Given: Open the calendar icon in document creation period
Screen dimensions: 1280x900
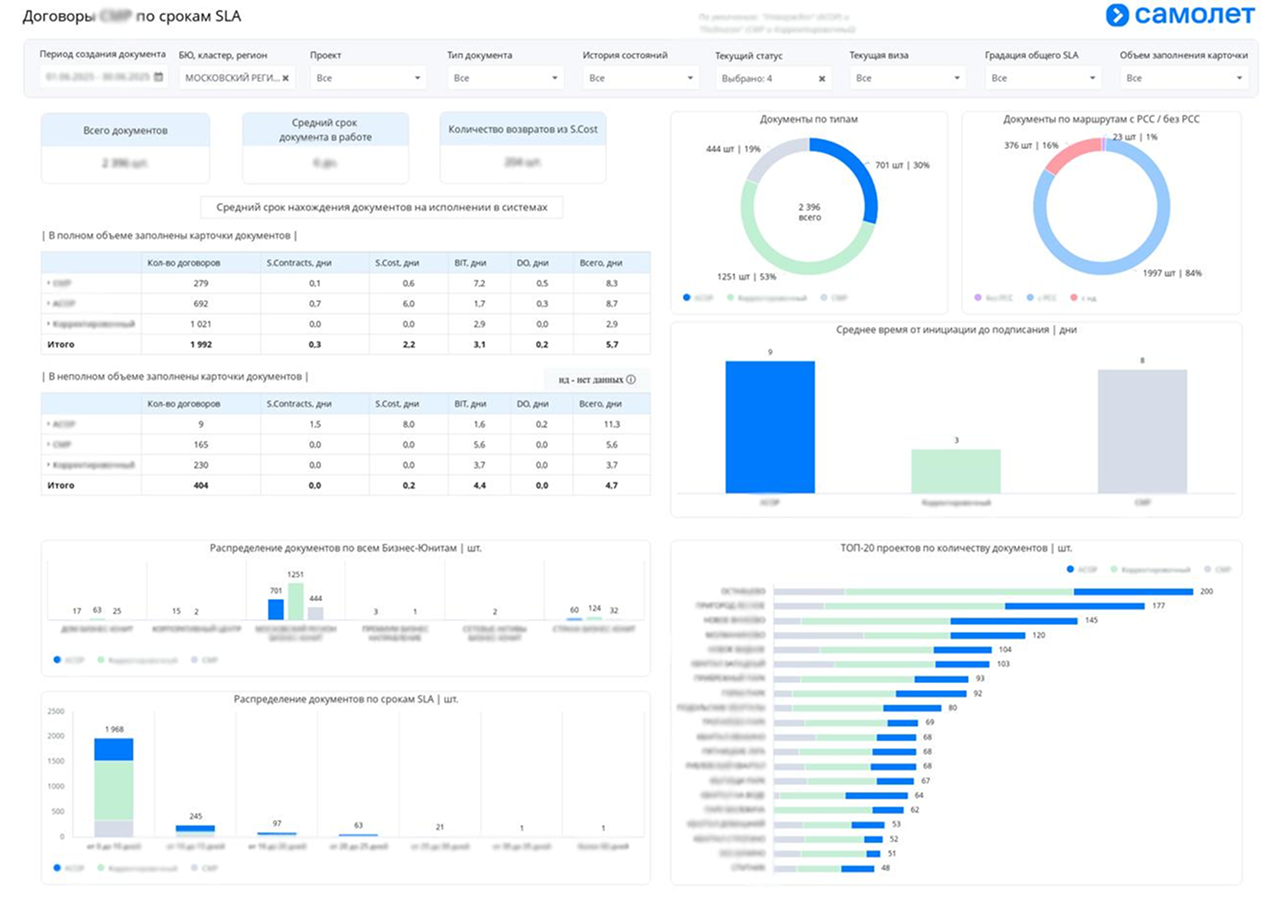Looking at the screenshot, I should click(158, 77).
